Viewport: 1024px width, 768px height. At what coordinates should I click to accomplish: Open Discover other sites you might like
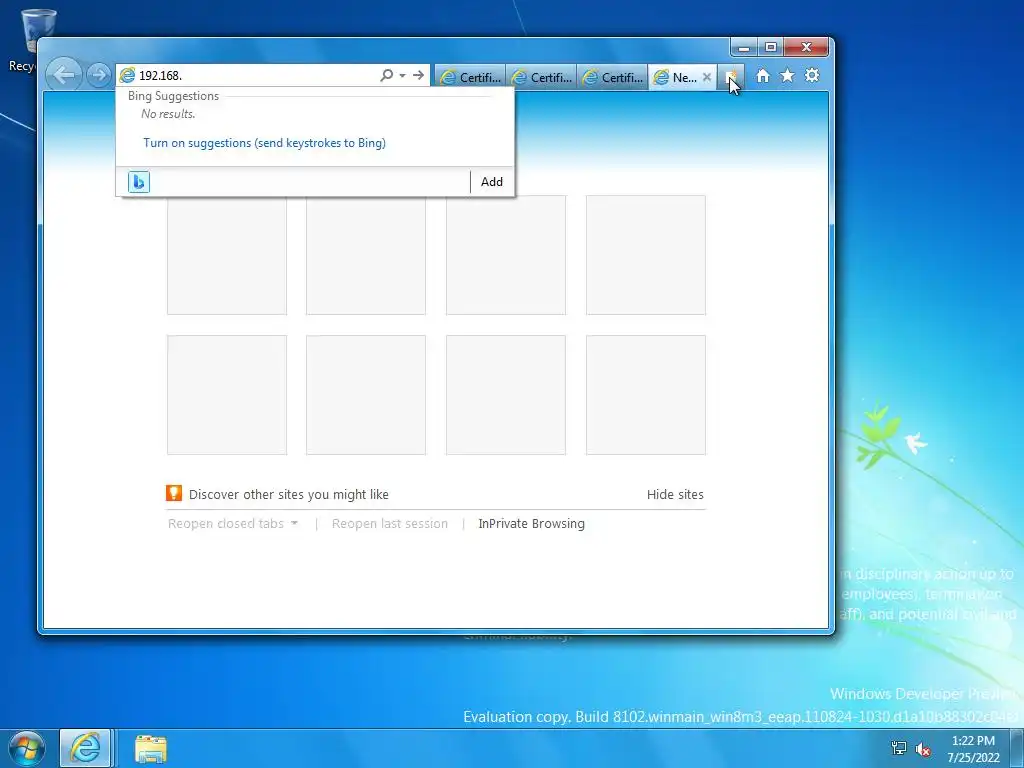coord(289,494)
